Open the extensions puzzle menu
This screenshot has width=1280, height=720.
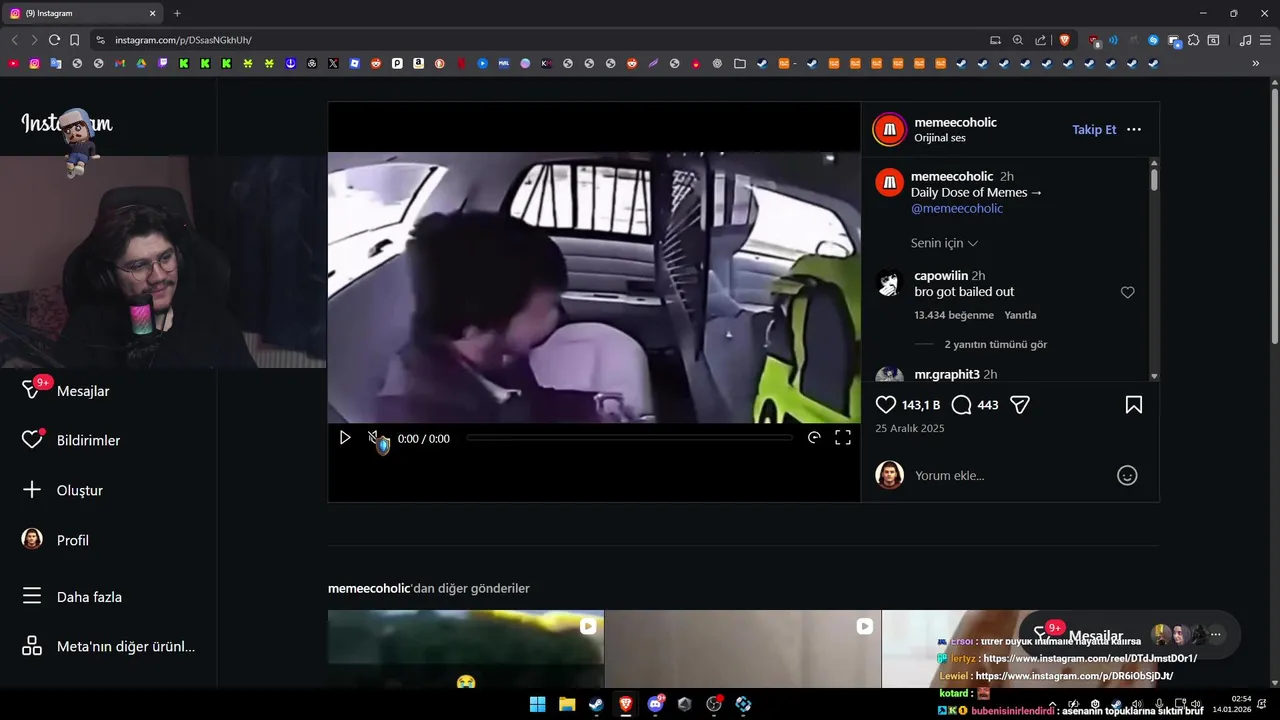click(1194, 40)
